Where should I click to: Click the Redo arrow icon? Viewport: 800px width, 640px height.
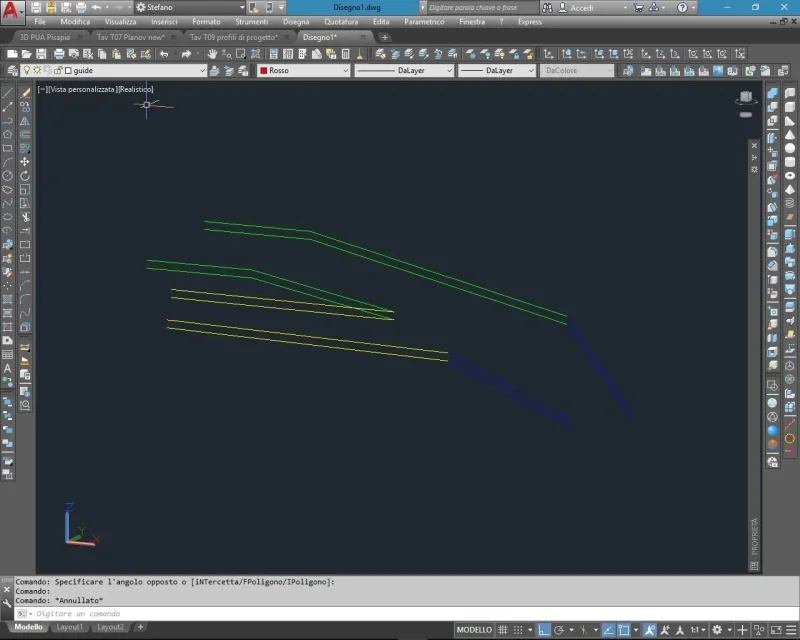click(186, 54)
